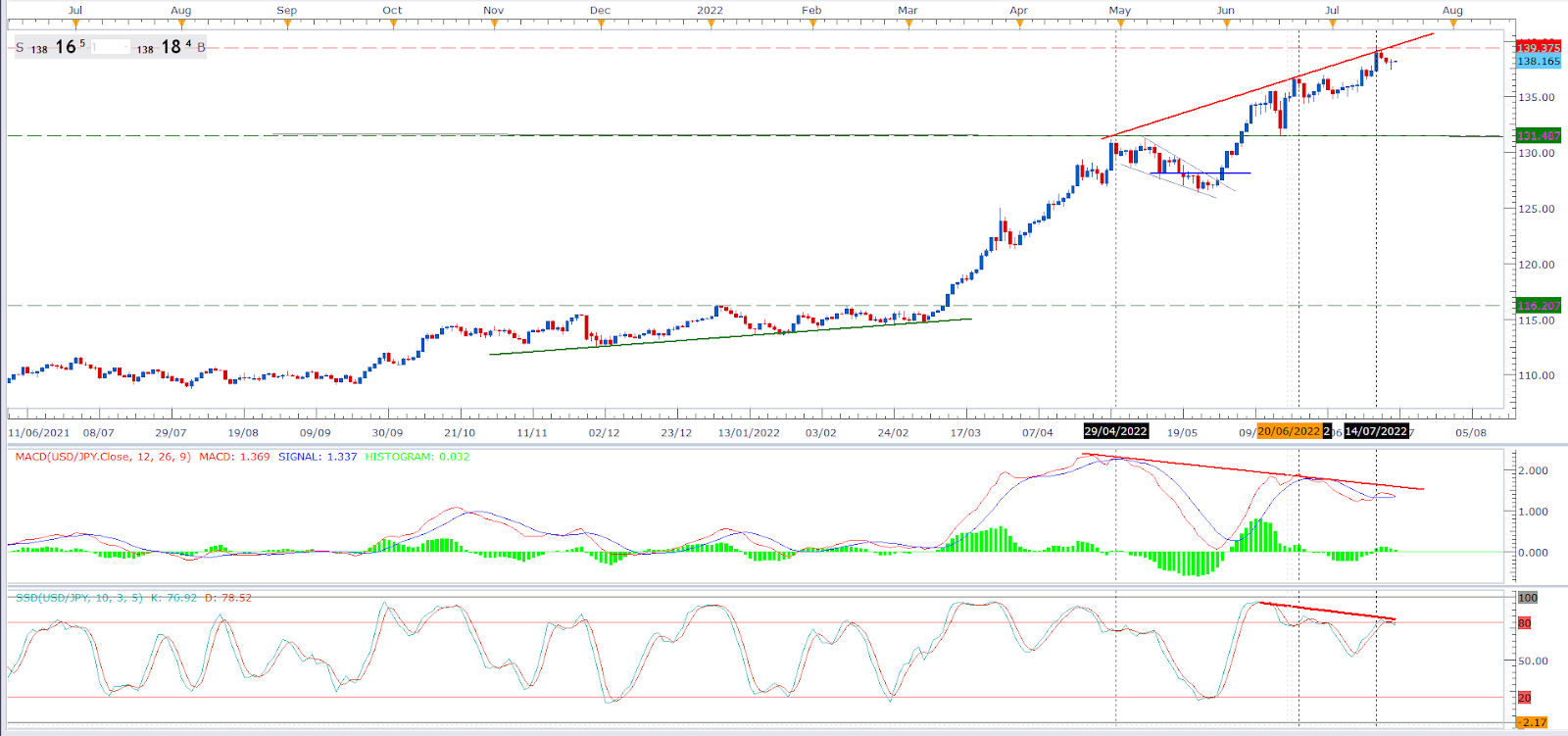Click the SIGNAL: 1.337 value text
The image size is (1568, 736).
click(x=318, y=457)
